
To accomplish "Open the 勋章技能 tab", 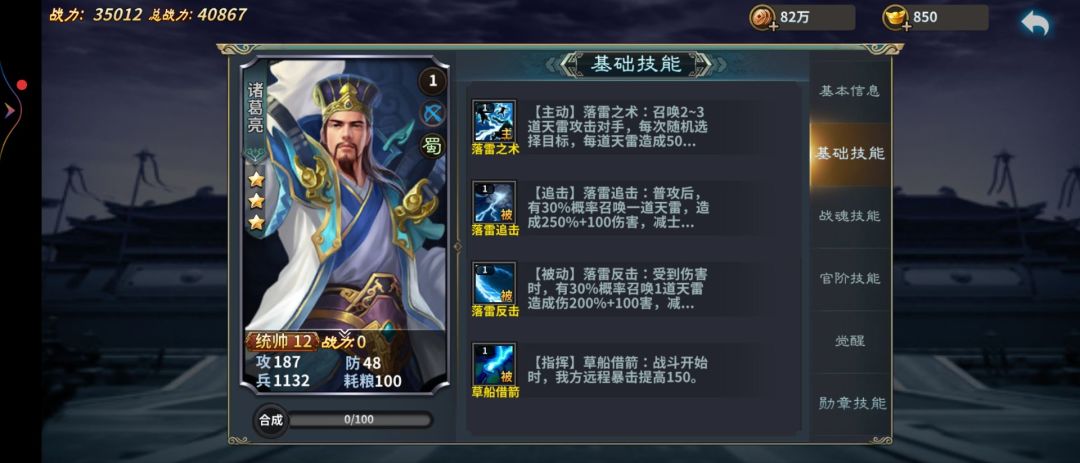I will pyautogui.click(x=849, y=403).
